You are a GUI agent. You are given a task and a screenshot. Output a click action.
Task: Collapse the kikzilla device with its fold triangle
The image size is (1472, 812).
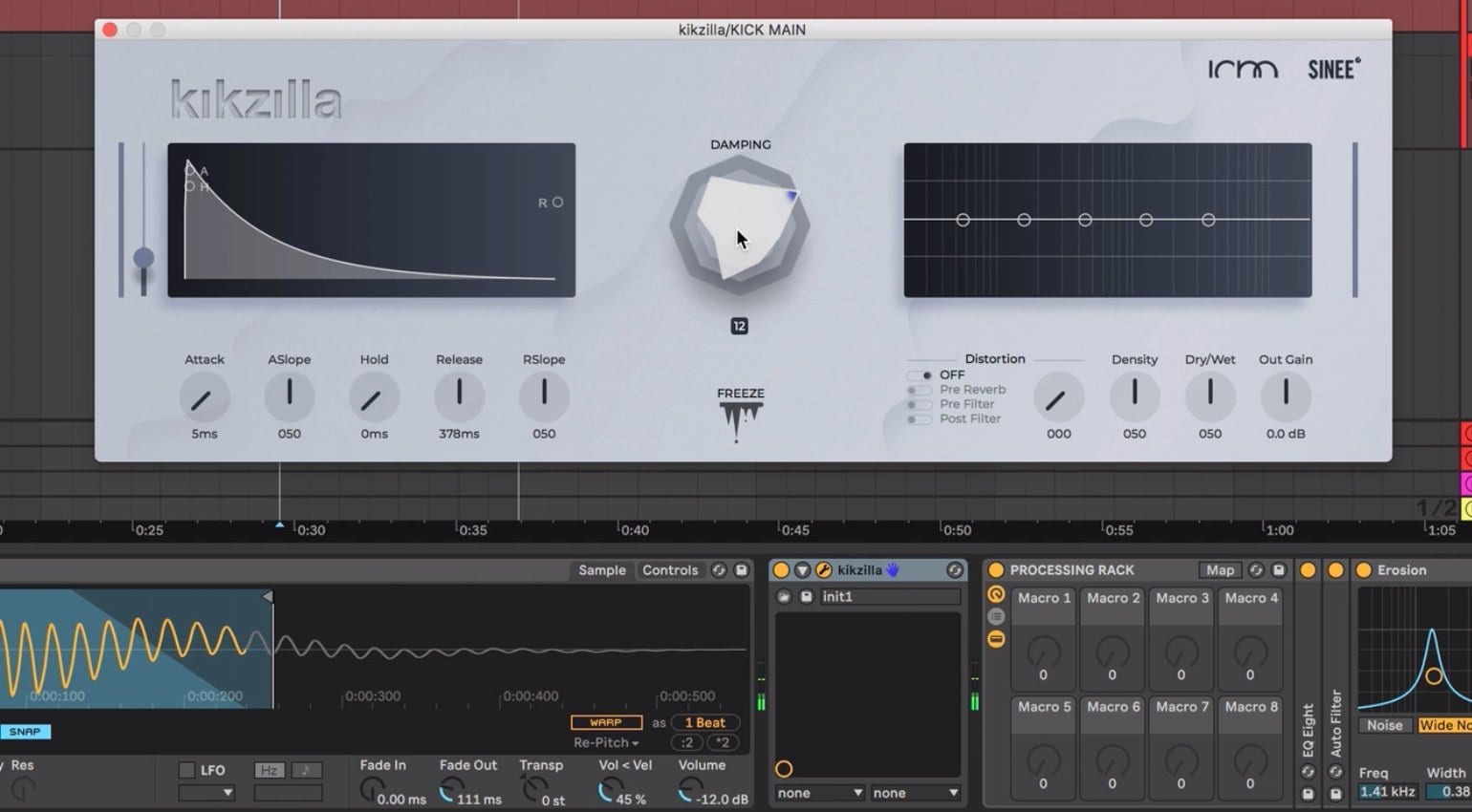point(801,570)
